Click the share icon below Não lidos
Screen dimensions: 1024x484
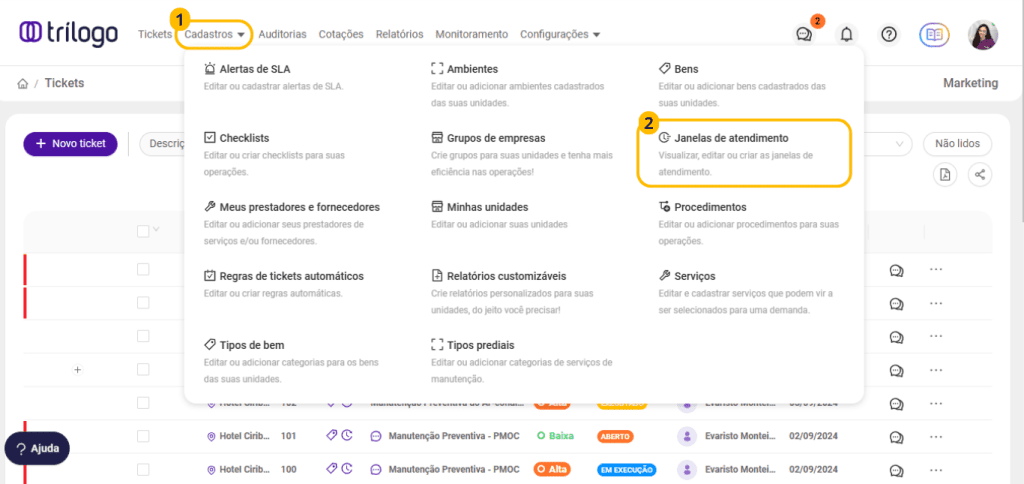point(979,175)
